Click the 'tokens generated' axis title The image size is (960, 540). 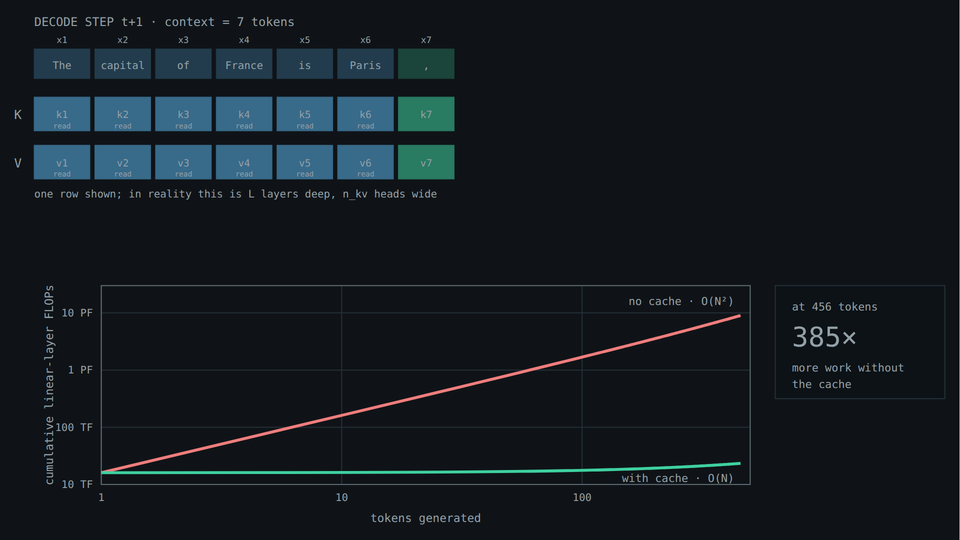click(x=426, y=518)
